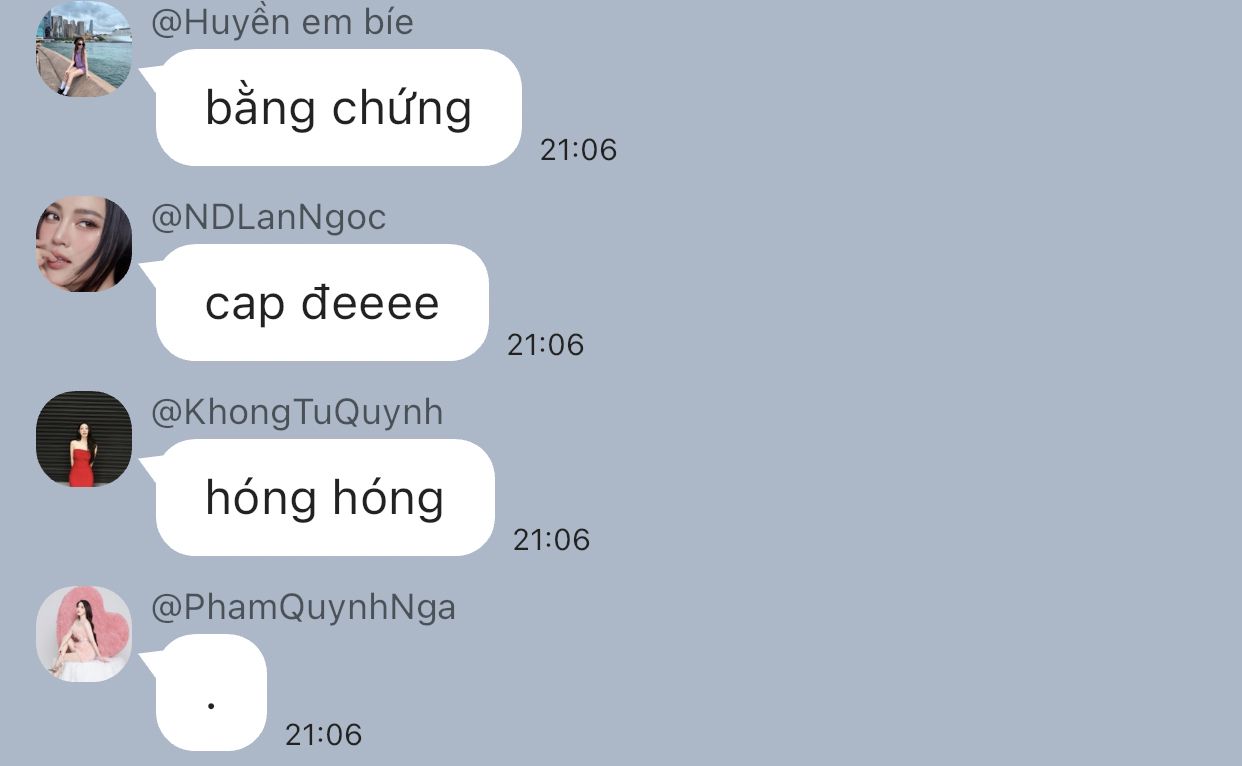Select PhamQuynhNga's single dot message bubble
Viewport: 1242px width, 766px height.
(211, 692)
